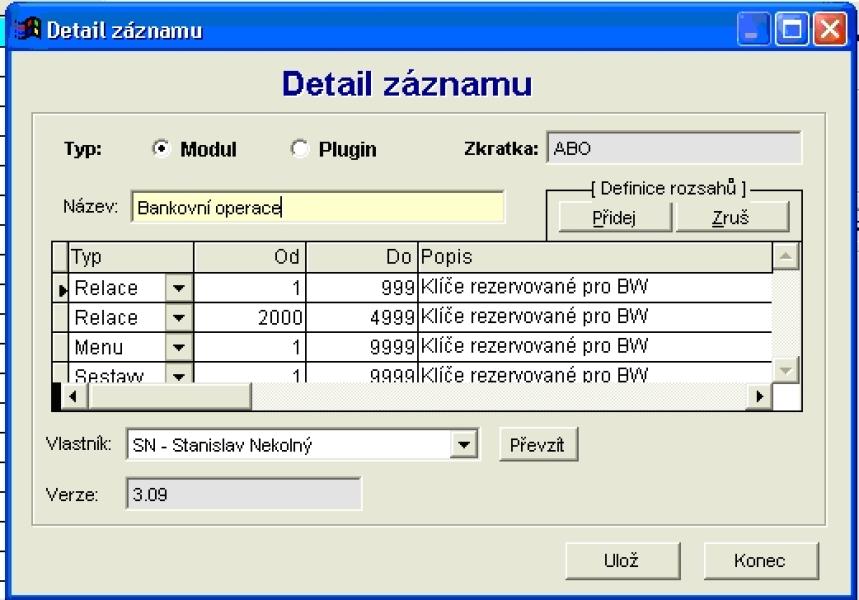Click the Konec button

761,560
